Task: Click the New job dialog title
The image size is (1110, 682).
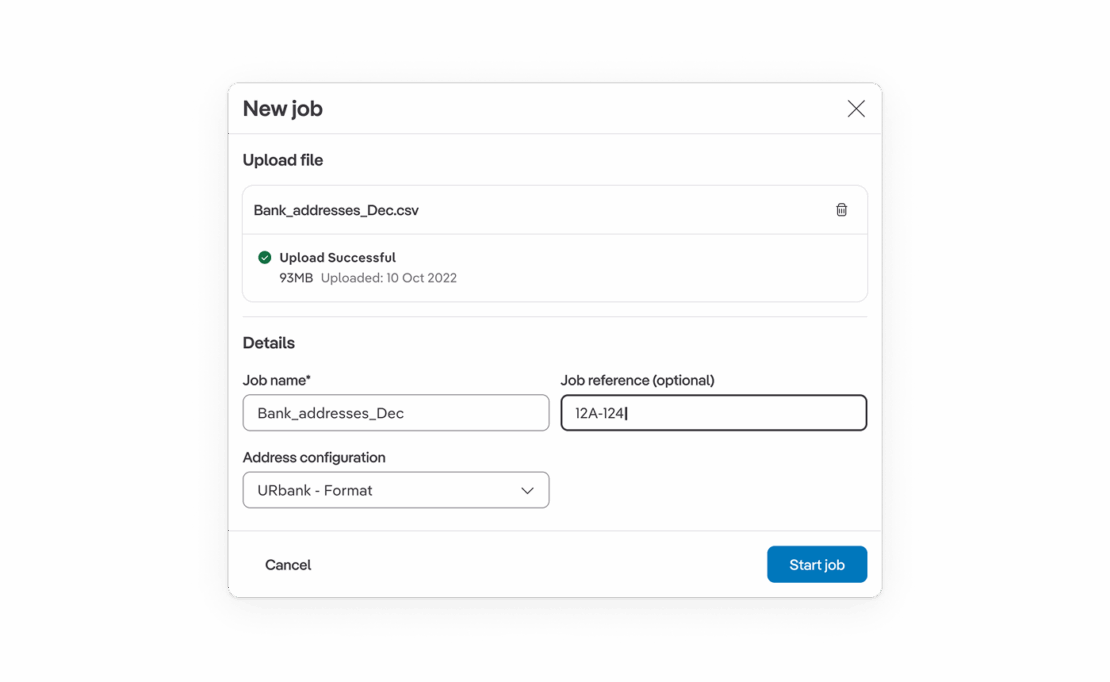Action: (283, 109)
